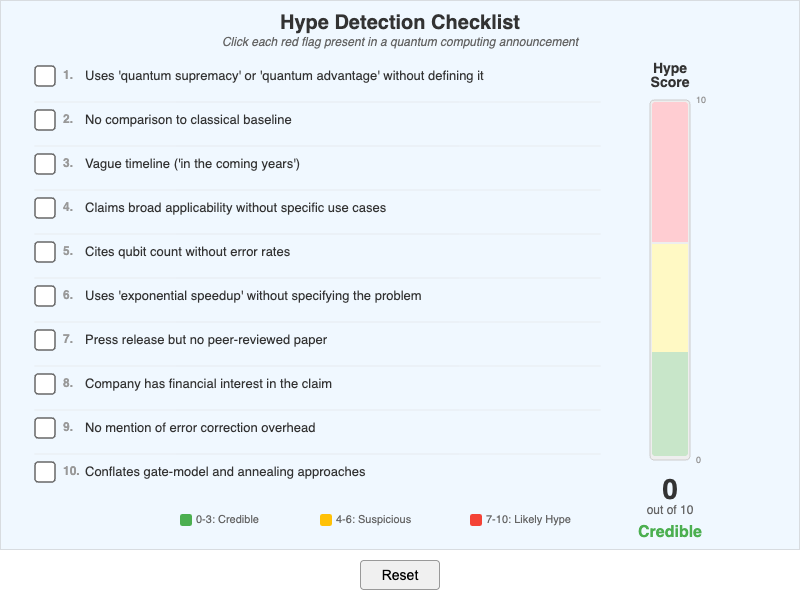Mark the 'Vague timeline' red flag
The height and width of the screenshot is (602, 800).
point(44,164)
